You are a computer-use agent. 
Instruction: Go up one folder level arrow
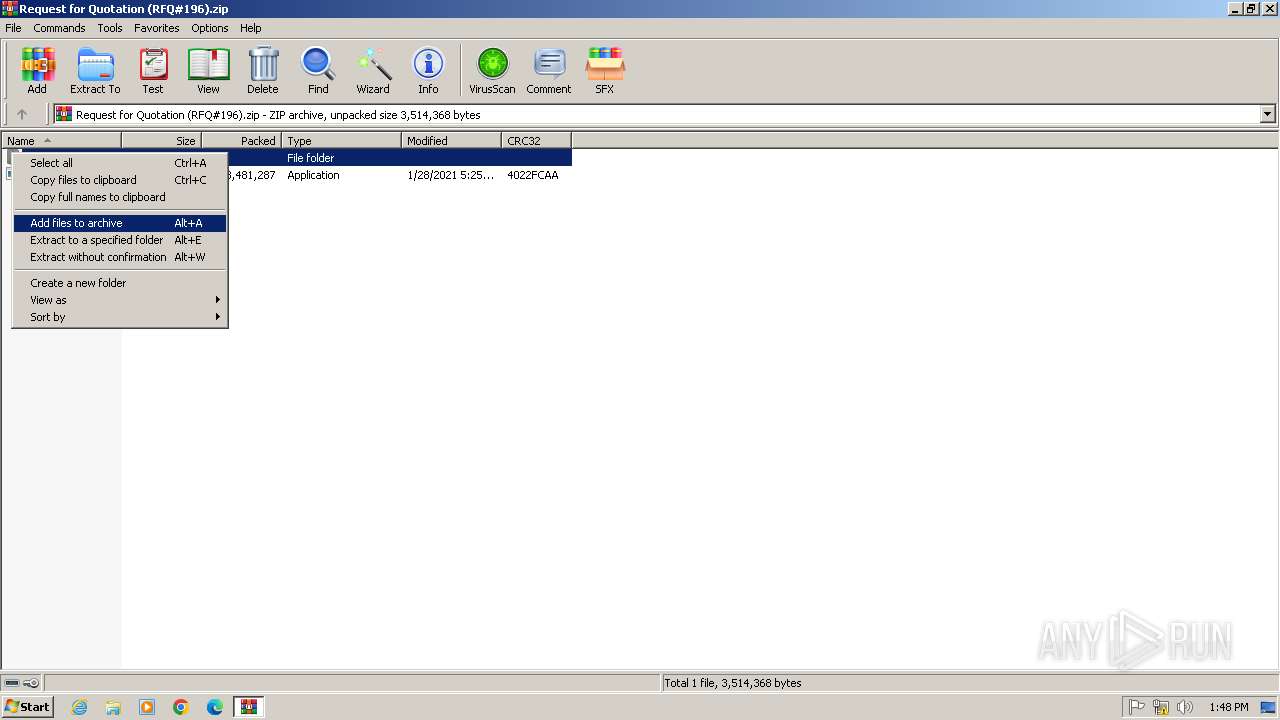[x=22, y=114]
